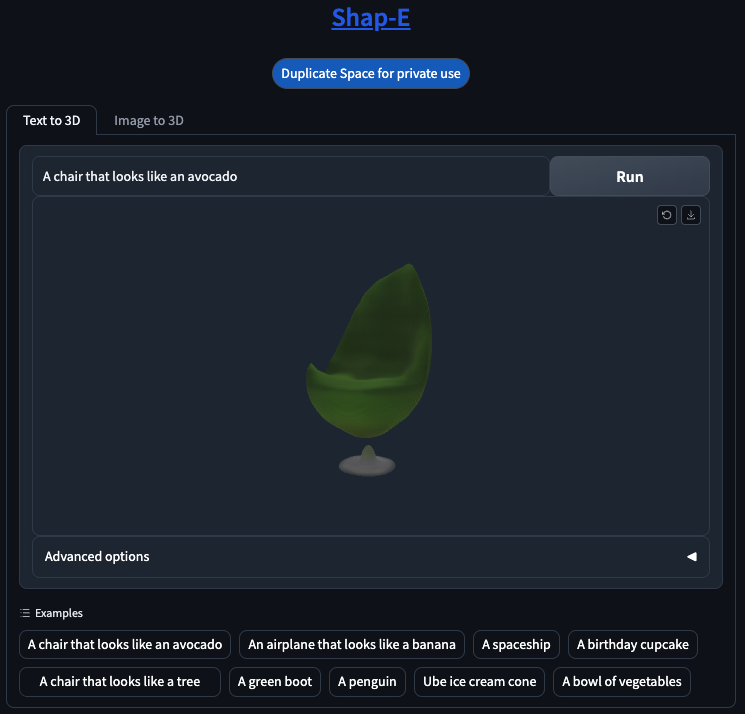Select the 'A green boot' example
745x714 pixels.
pos(275,682)
